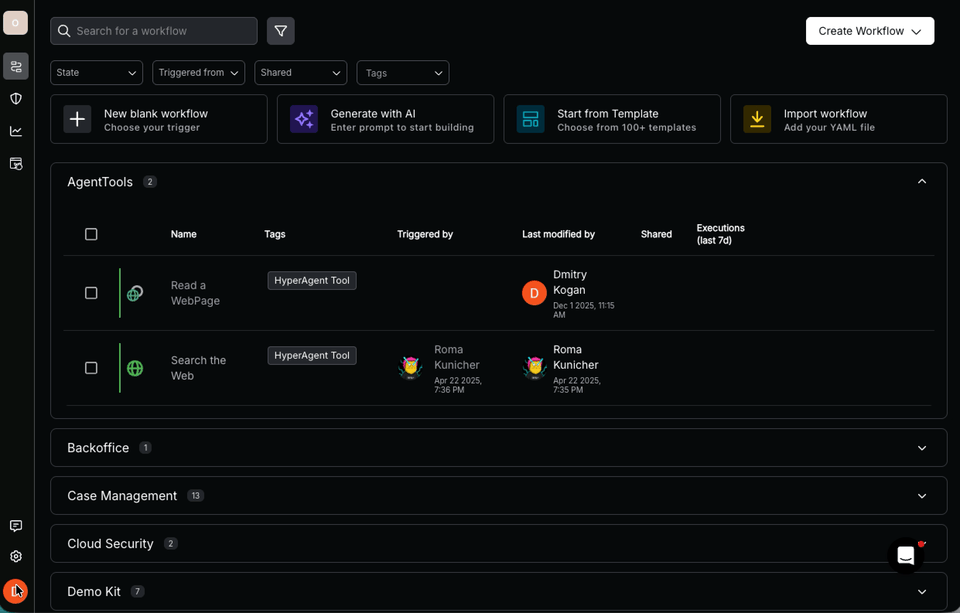The width and height of the screenshot is (960, 613).
Task: Open the settings gear in sidebar
Action: [16, 556]
